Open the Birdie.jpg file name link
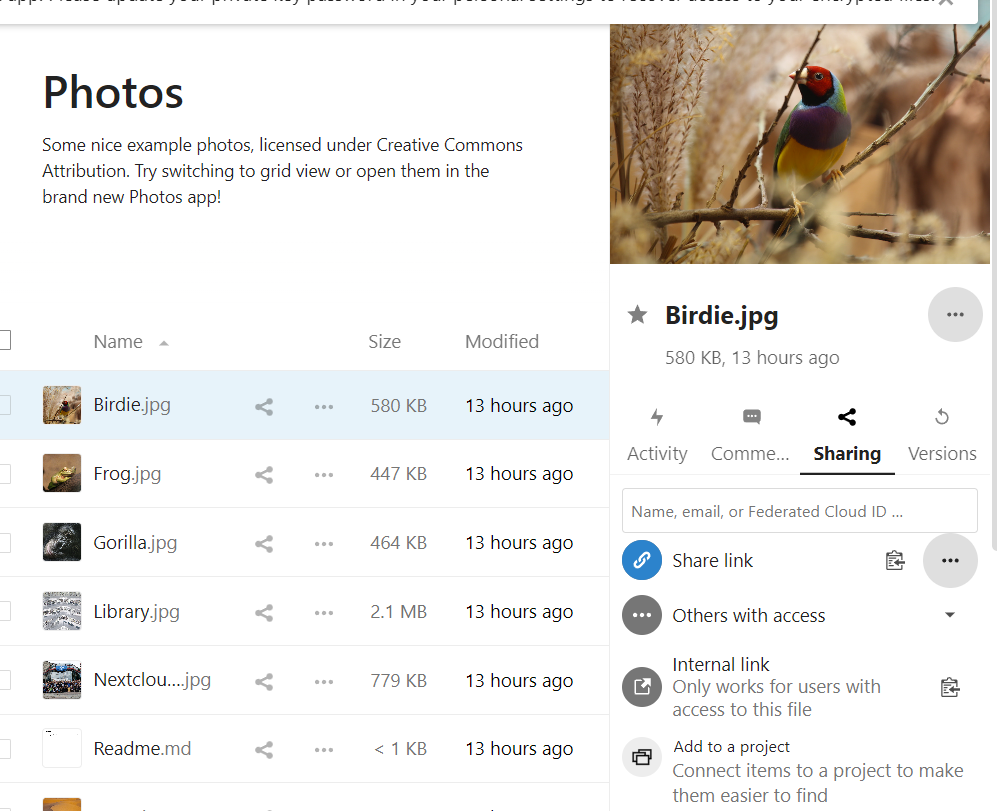Image resolution: width=997 pixels, height=811 pixels. (132, 405)
